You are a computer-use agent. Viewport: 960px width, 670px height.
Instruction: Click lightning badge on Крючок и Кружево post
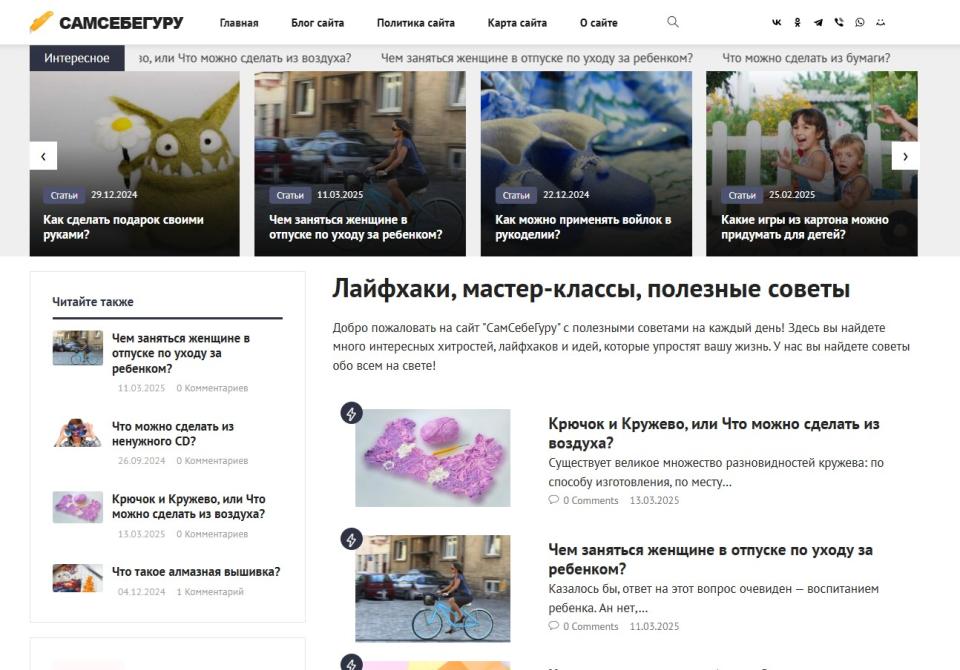[351, 413]
